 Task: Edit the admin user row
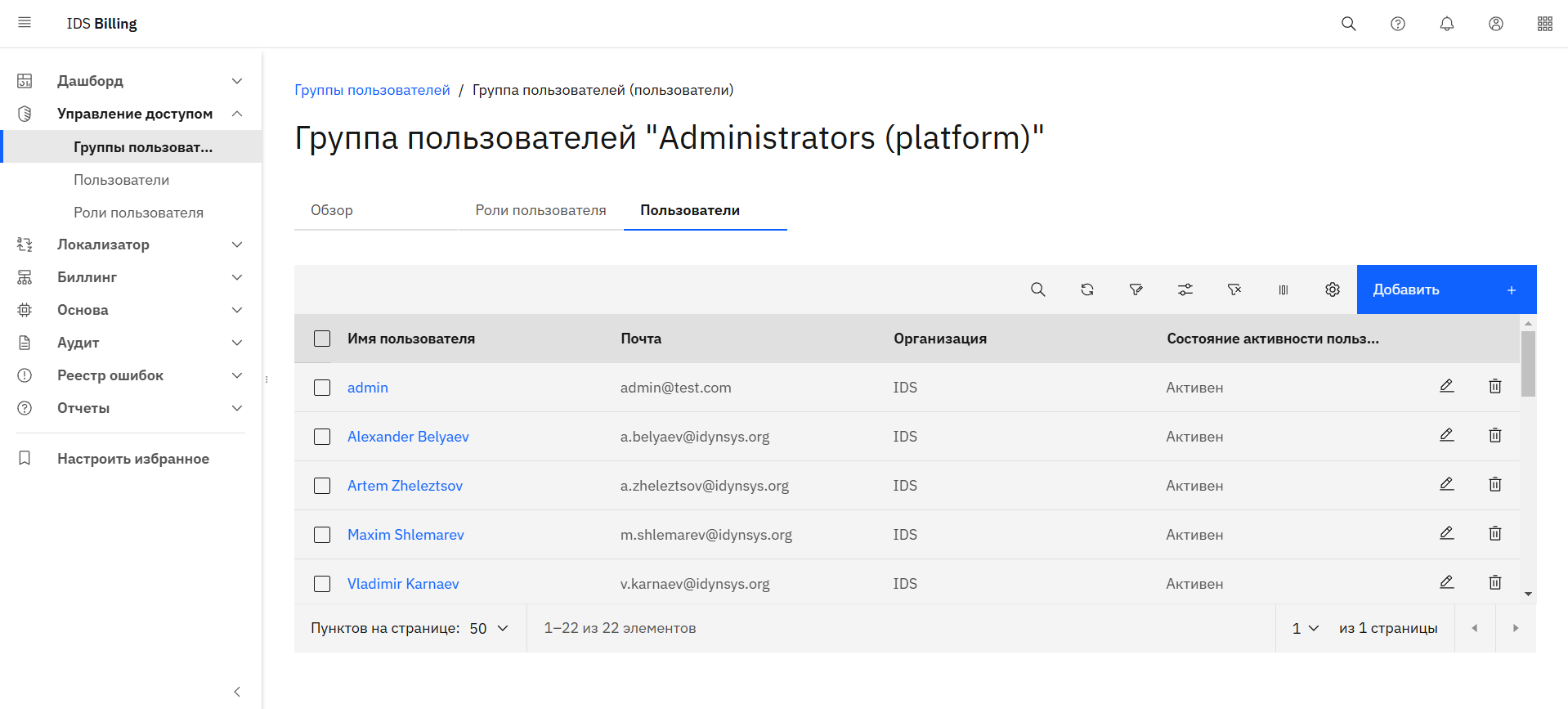(1446, 386)
